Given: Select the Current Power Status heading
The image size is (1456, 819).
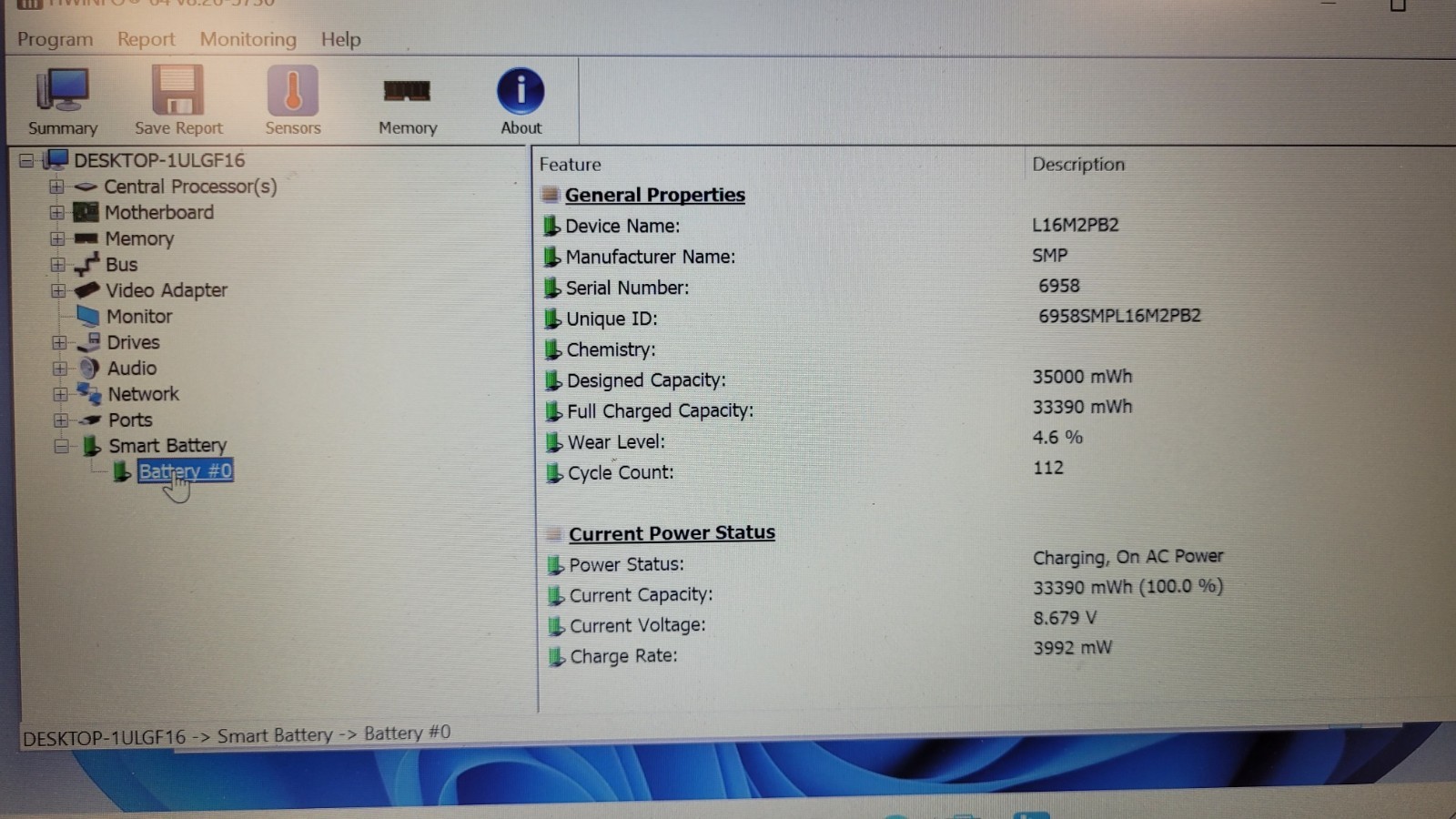Looking at the screenshot, I should 672,533.
